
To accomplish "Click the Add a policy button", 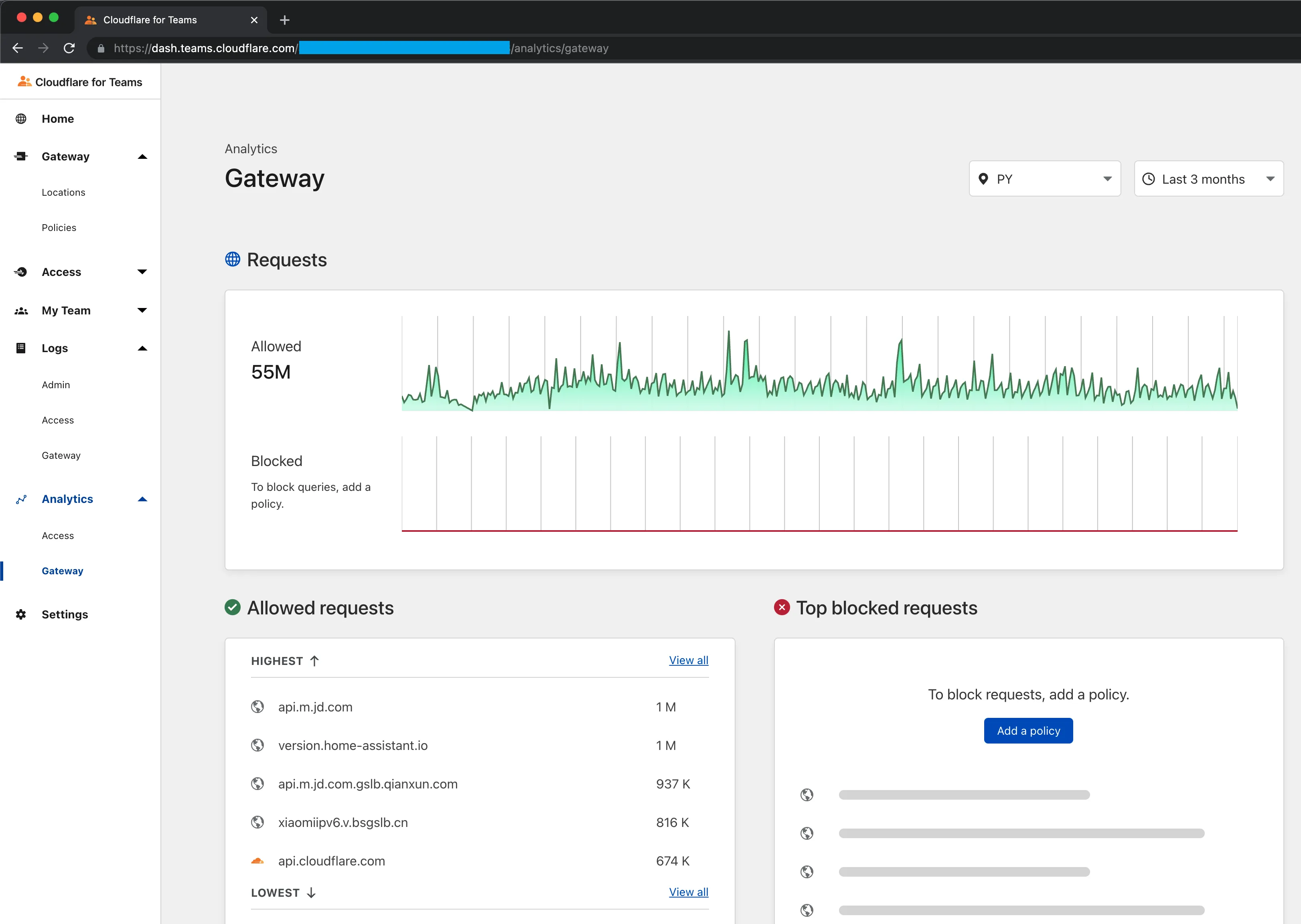I will (x=1029, y=731).
